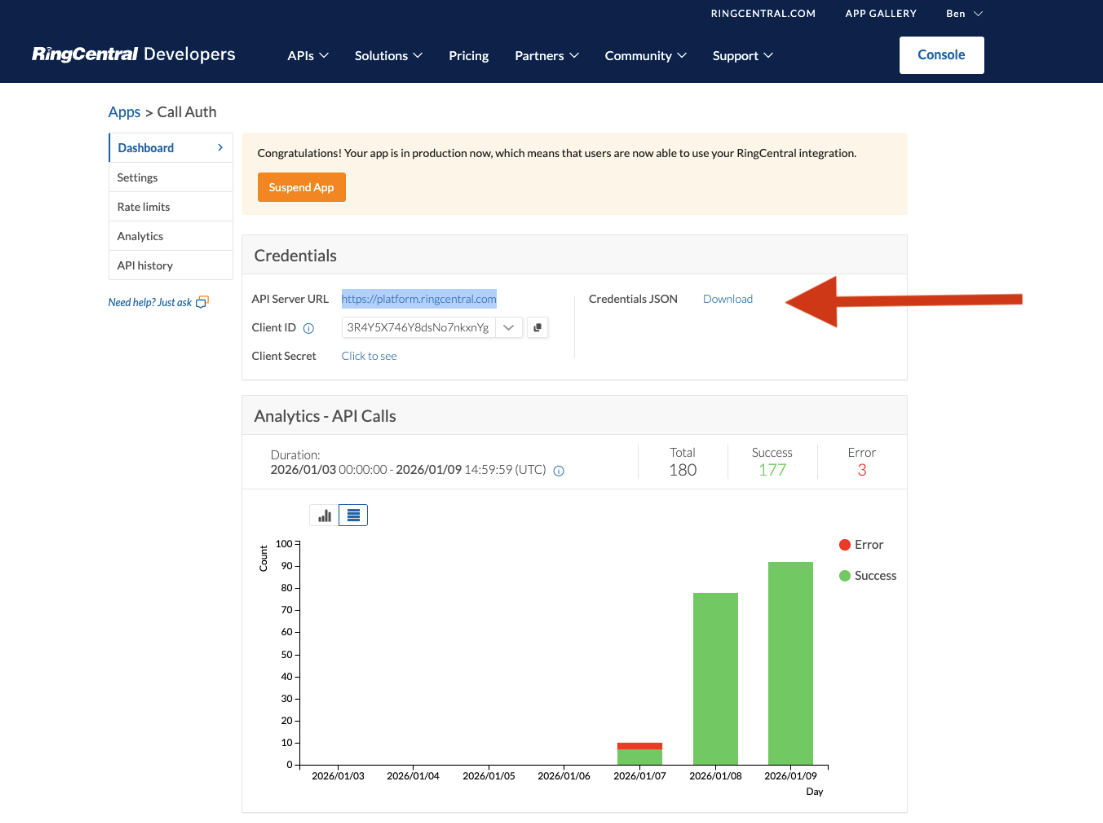Open the Pricing page
The height and width of the screenshot is (823, 1103).
(x=468, y=56)
